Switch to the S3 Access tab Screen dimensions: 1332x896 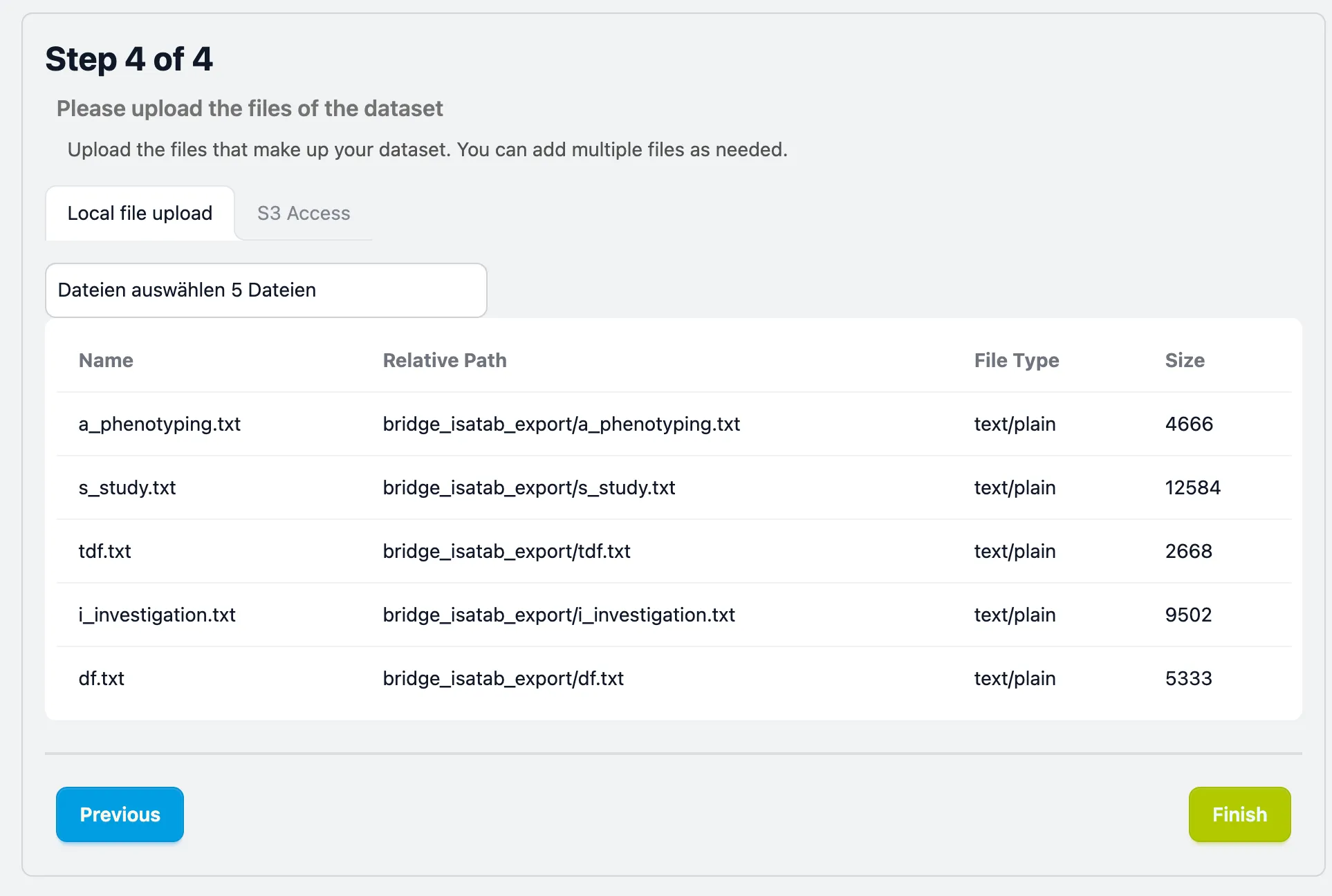pyautogui.click(x=304, y=213)
